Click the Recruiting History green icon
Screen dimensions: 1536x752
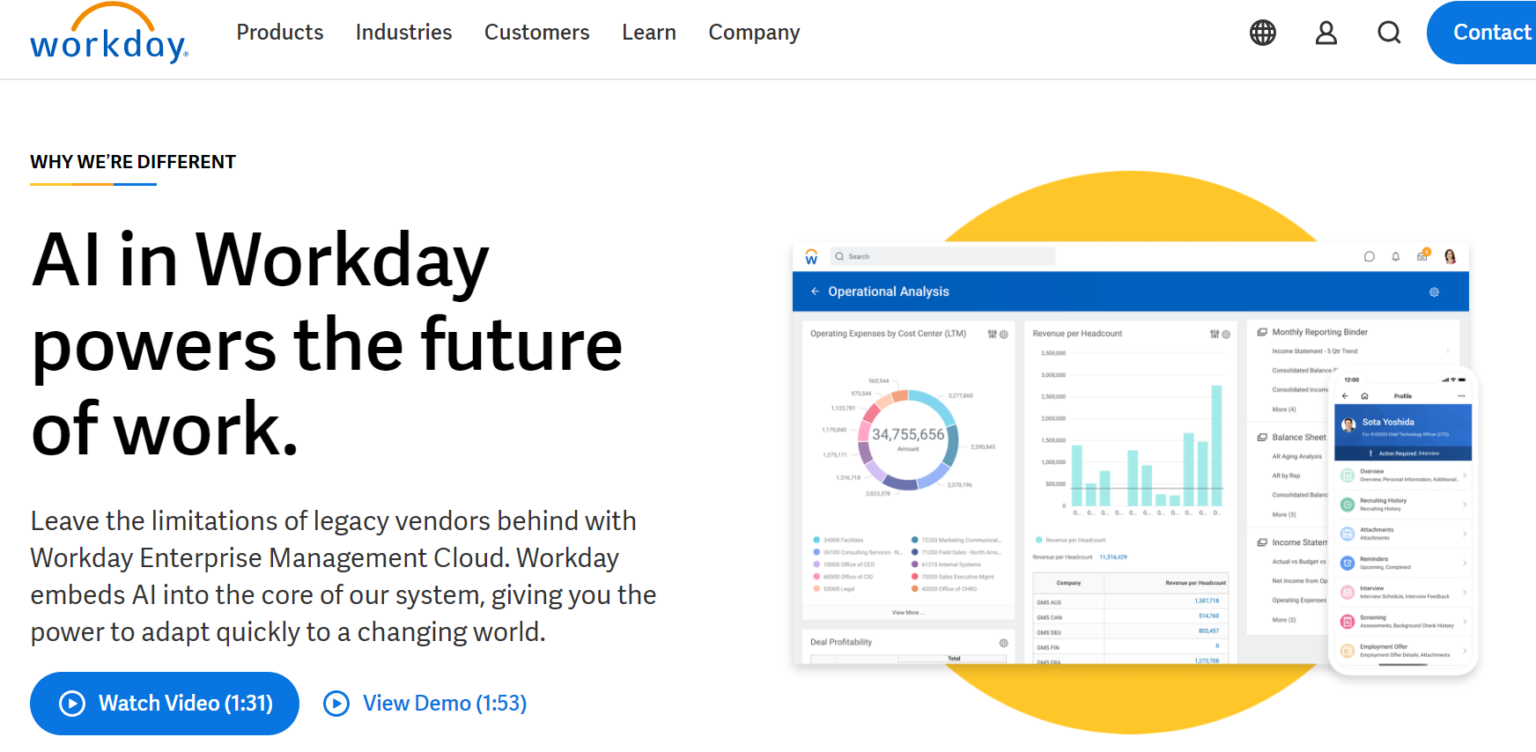point(1347,504)
